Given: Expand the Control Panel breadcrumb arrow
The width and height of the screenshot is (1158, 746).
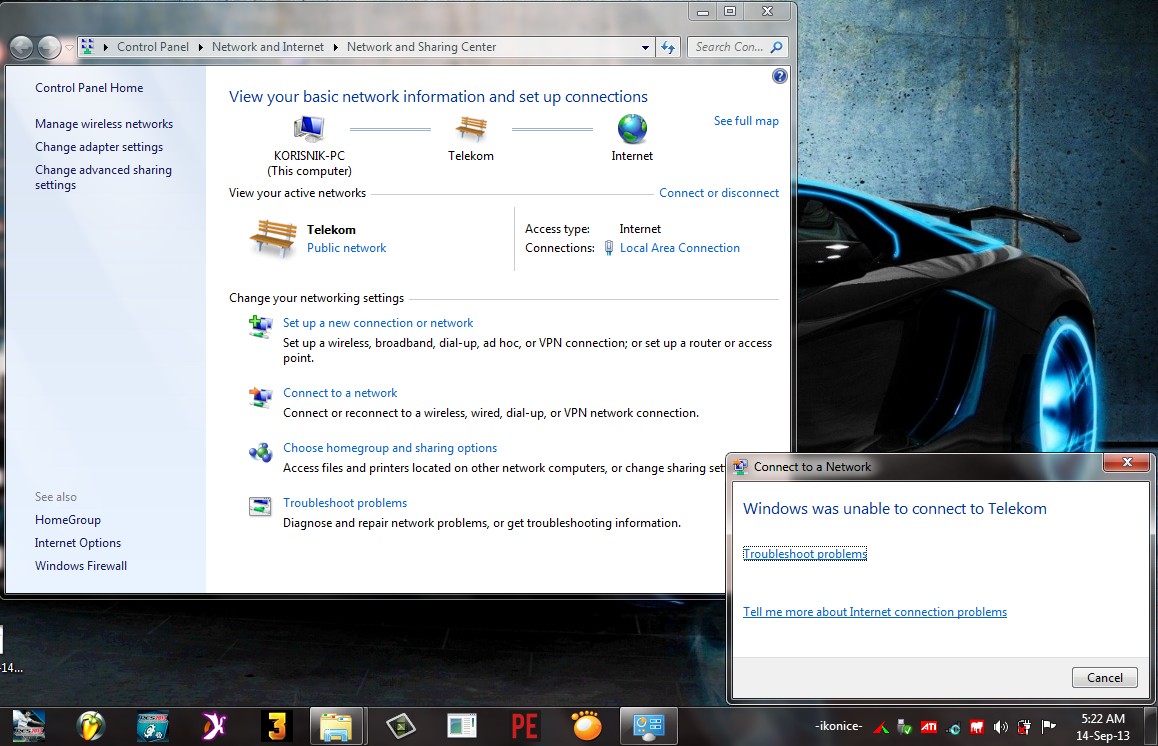Looking at the screenshot, I should coord(200,47).
